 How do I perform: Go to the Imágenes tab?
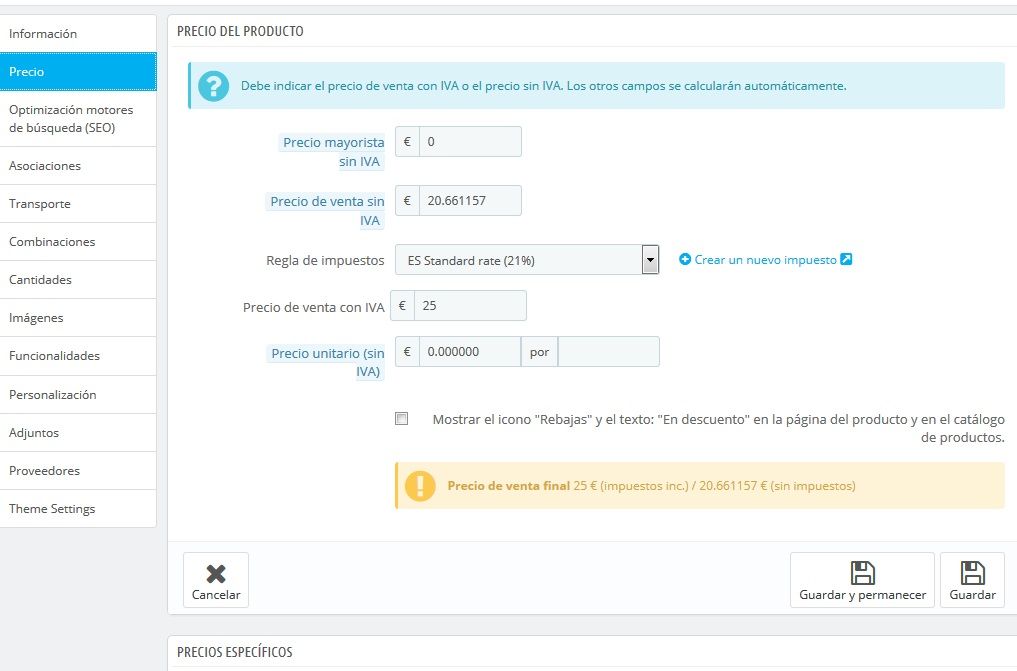point(78,318)
